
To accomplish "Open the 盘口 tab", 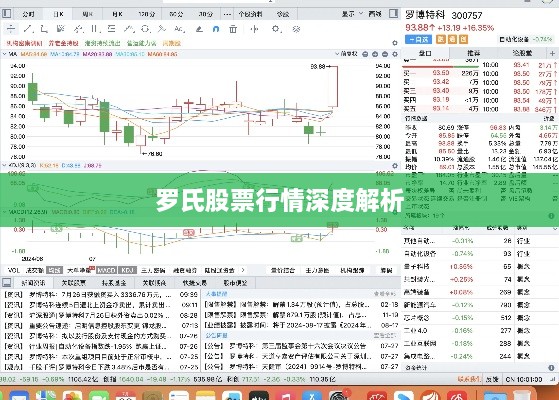I will click(425, 53).
